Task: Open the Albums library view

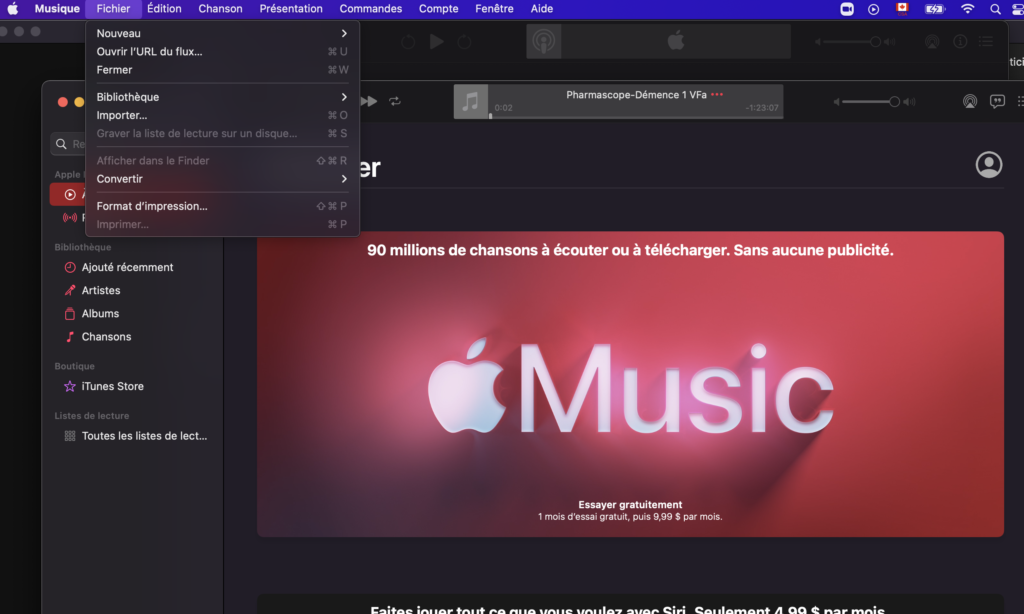Action: coord(100,313)
